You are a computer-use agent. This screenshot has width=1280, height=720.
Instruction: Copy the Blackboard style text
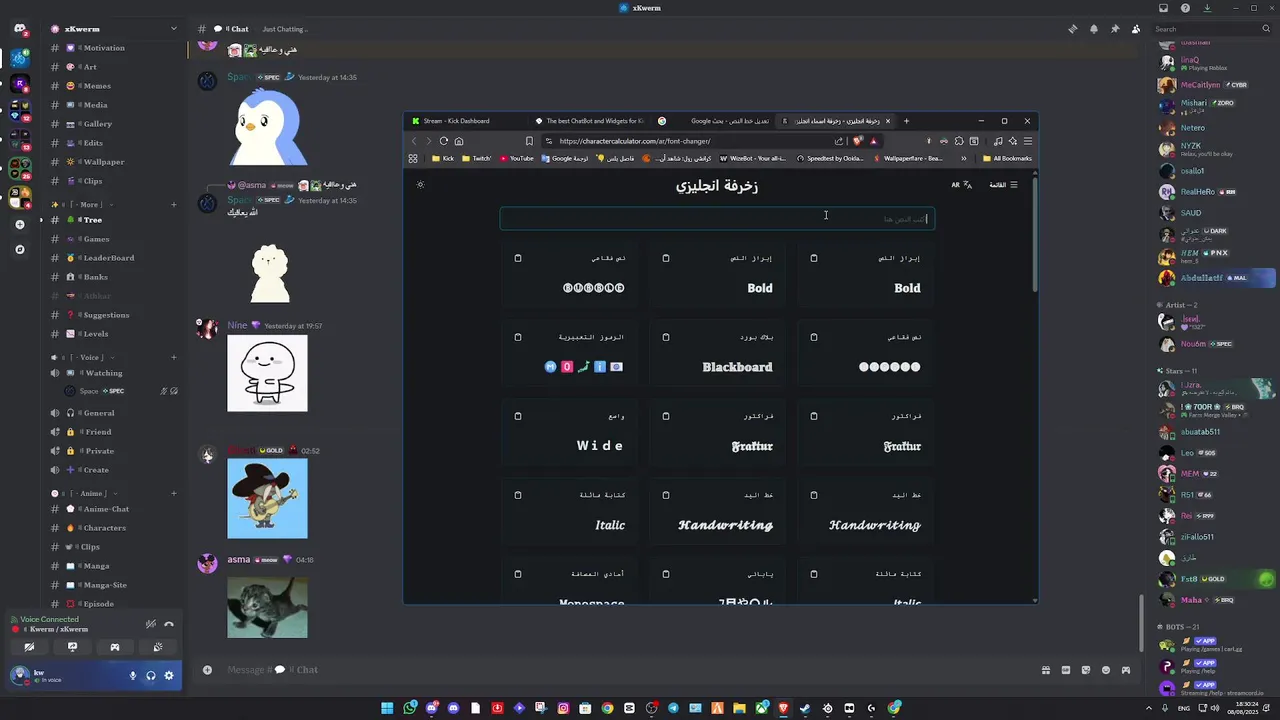[665, 337]
